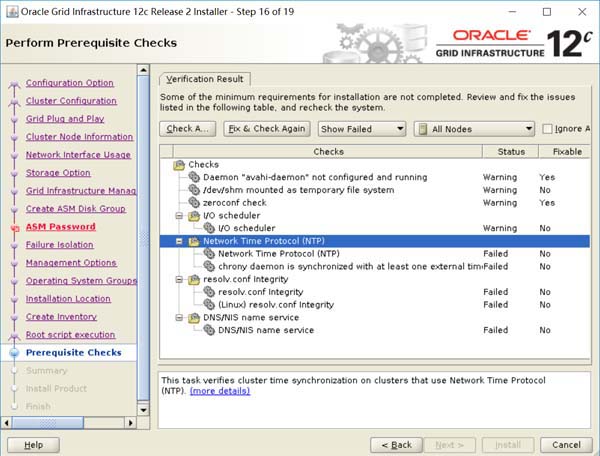Open the more details link
Image resolution: width=600 pixels, height=456 pixels.
pyautogui.click(x=220, y=391)
